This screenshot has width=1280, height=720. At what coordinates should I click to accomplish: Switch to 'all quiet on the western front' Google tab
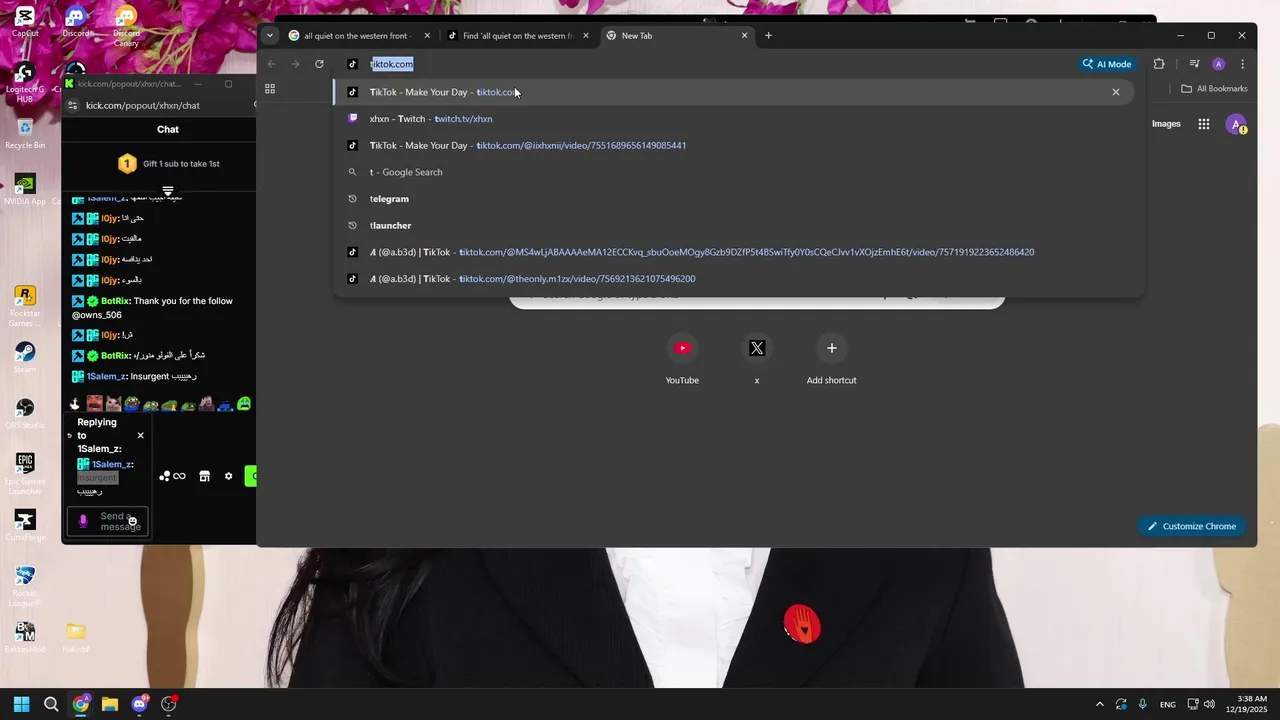[360, 36]
